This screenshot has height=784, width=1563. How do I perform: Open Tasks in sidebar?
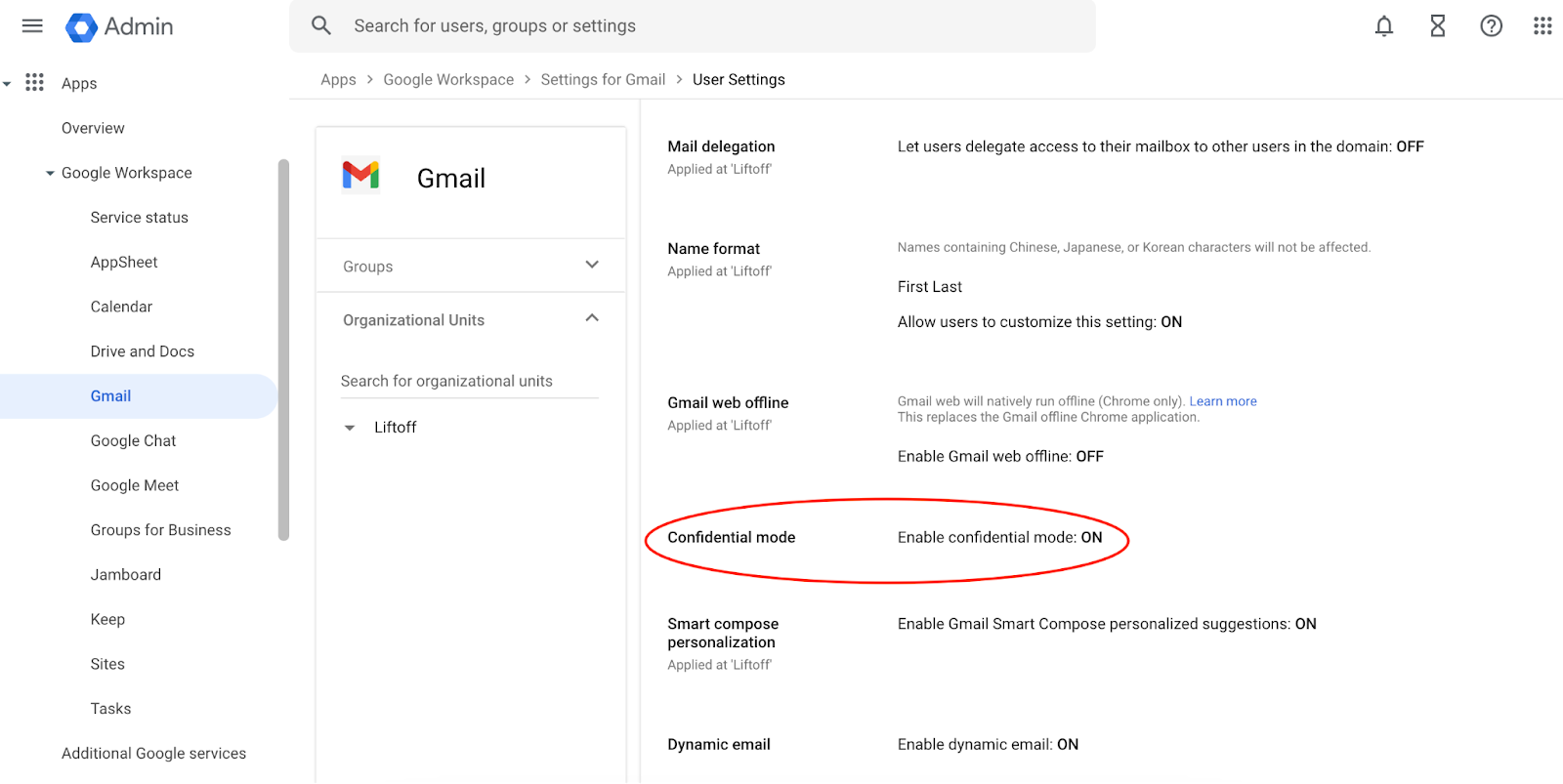110,709
